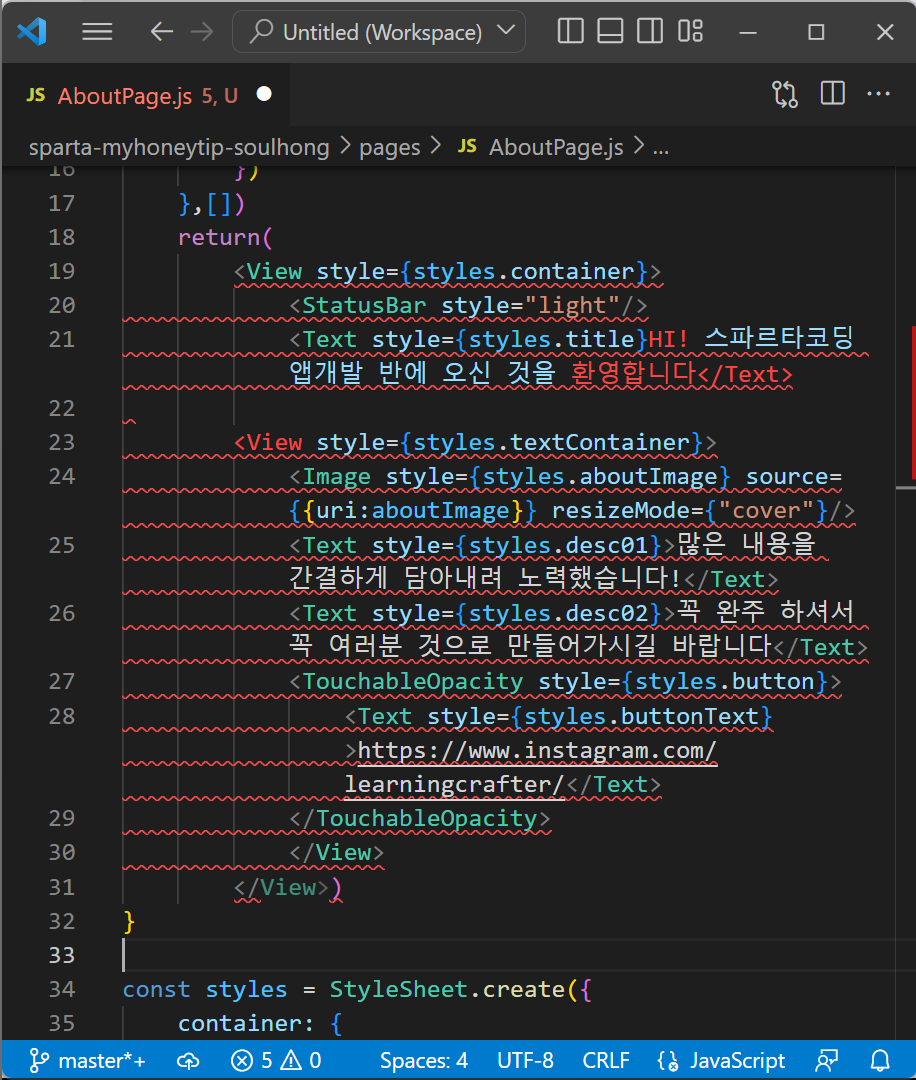Select the AboutPage.js breadcrumb item
916x1080 pixels.
pyautogui.click(x=541, y=147)
